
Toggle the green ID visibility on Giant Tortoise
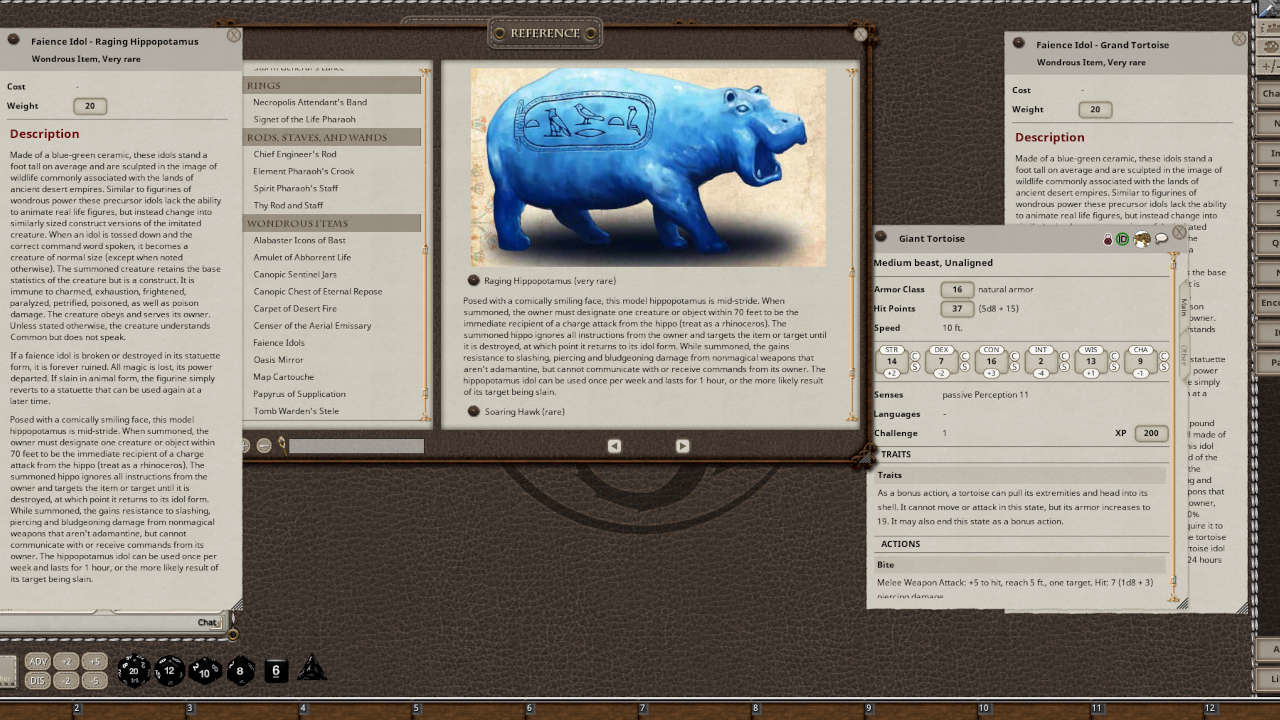(1123, 239)
